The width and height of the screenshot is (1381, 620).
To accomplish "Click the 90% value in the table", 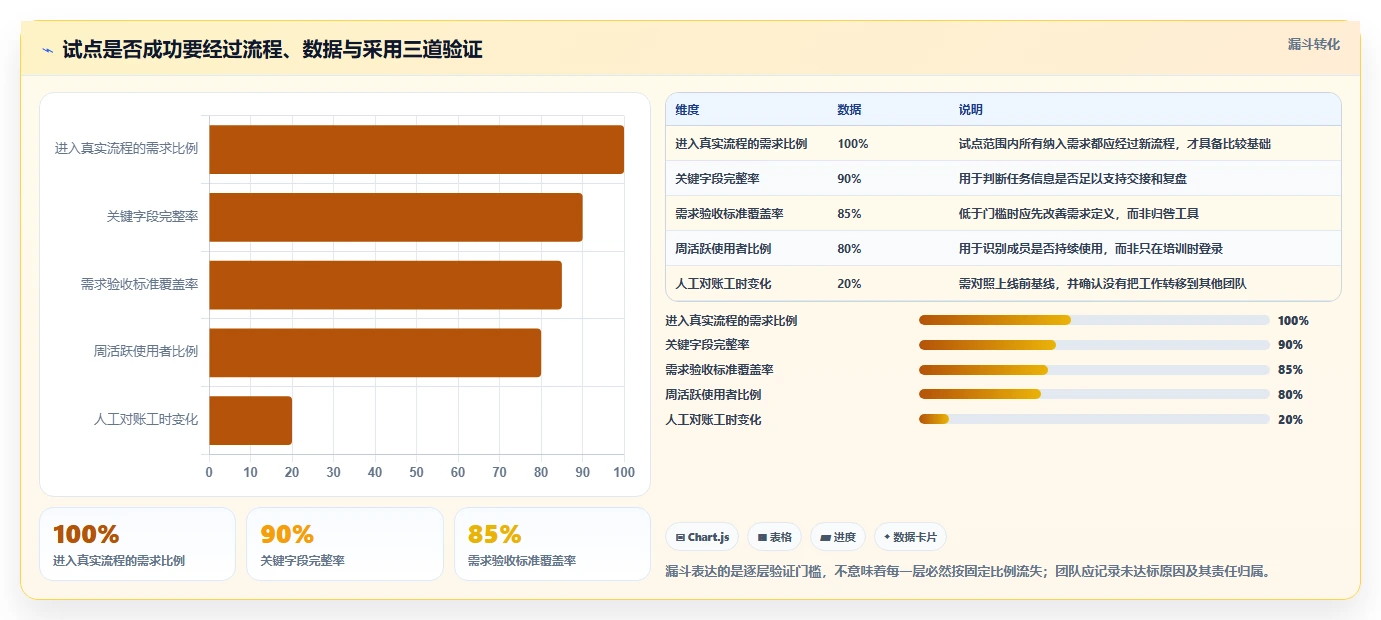I will tap(849, 179).
